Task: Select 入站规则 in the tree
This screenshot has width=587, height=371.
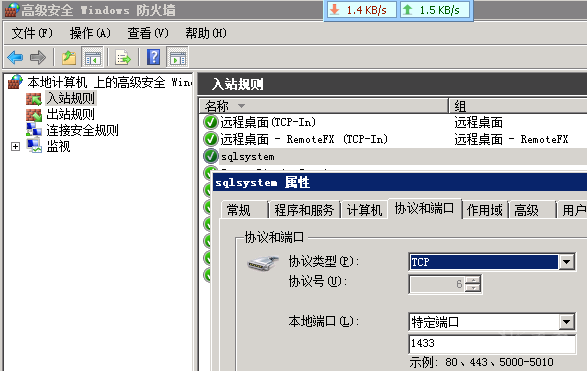Action: 71,98
